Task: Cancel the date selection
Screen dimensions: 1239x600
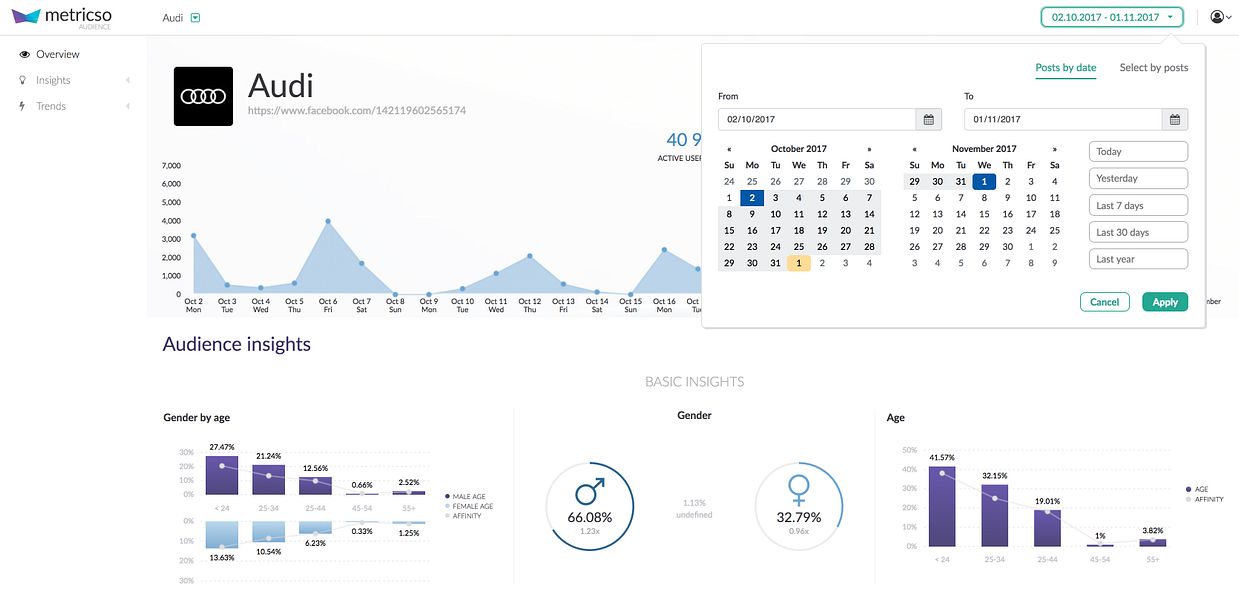Action: (x=1104, y=301)
